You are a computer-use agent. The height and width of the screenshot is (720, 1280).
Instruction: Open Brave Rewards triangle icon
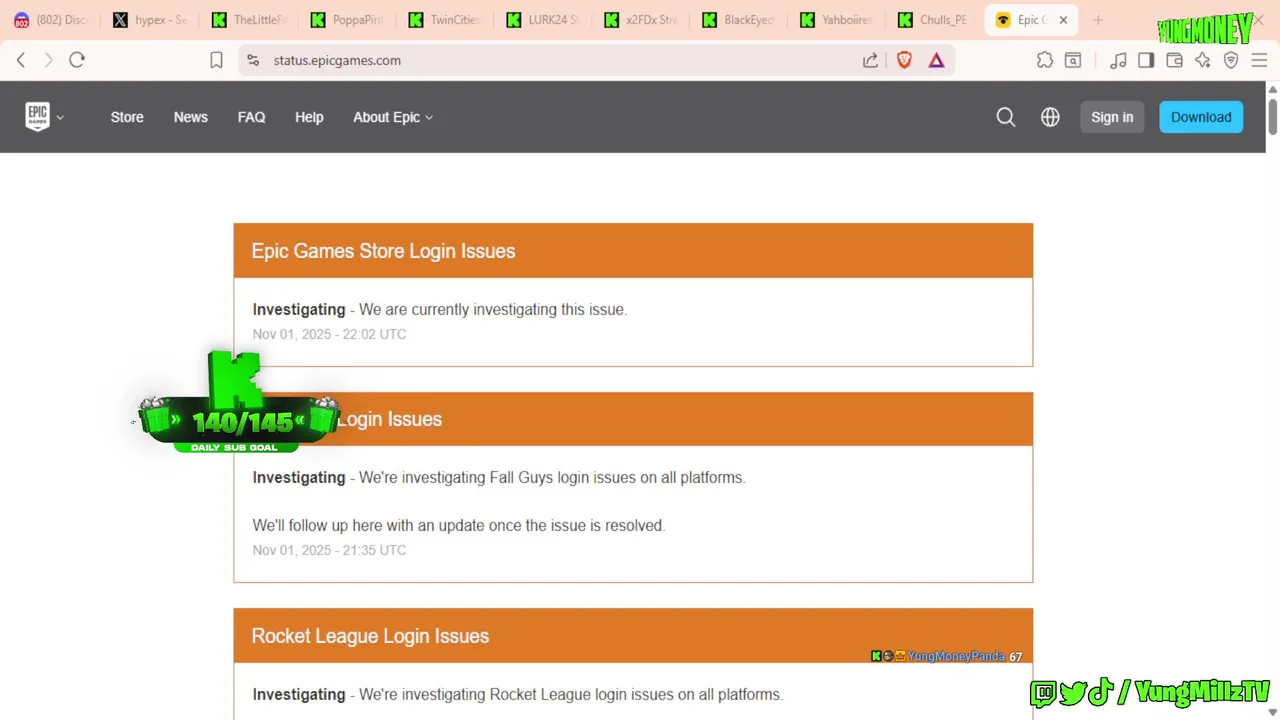[936, 60]
